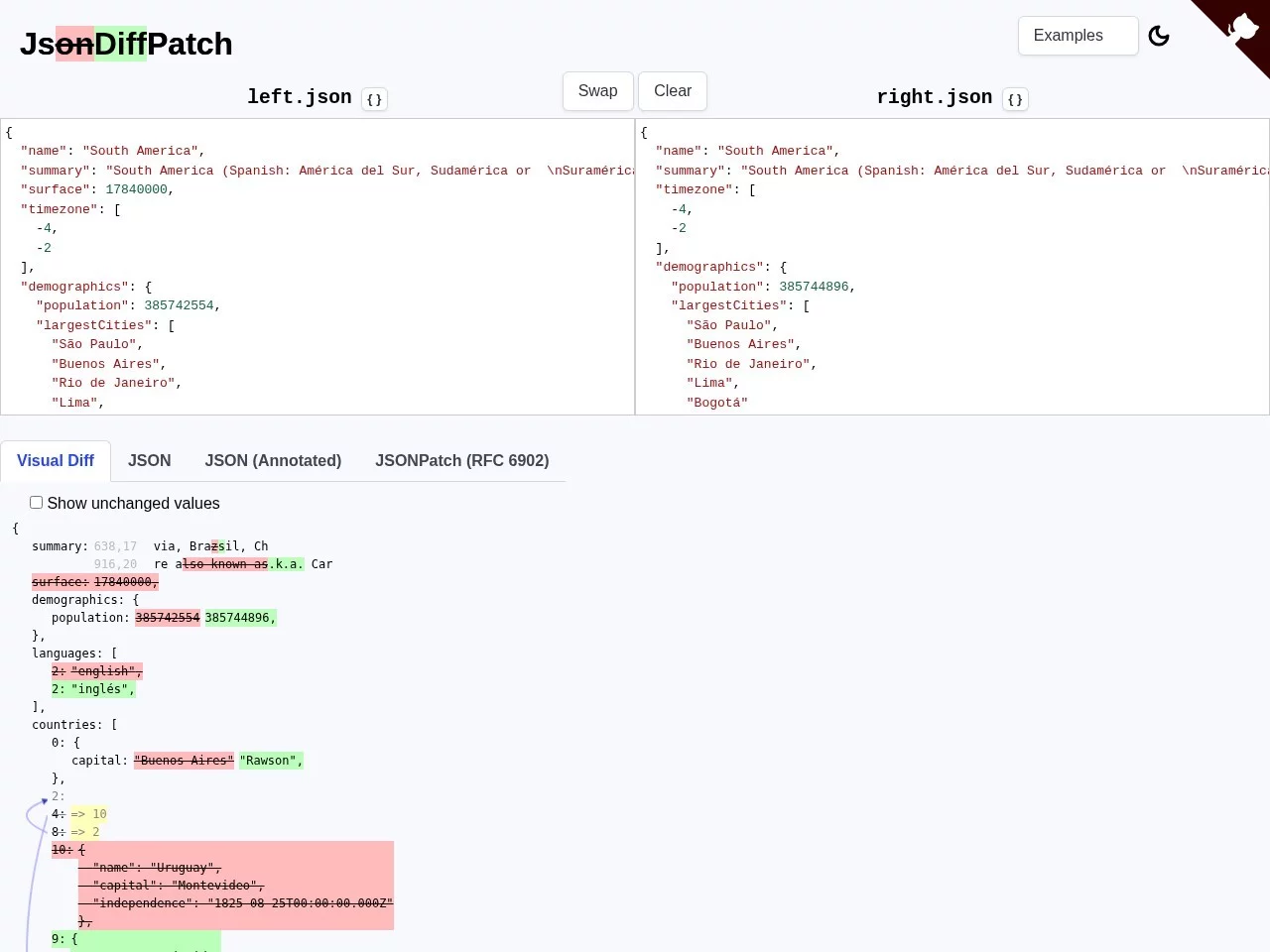The height and width of the screenshot is (952, 1270).
Task: Format left.json using the {} icon
Action: tap(374, 99)
